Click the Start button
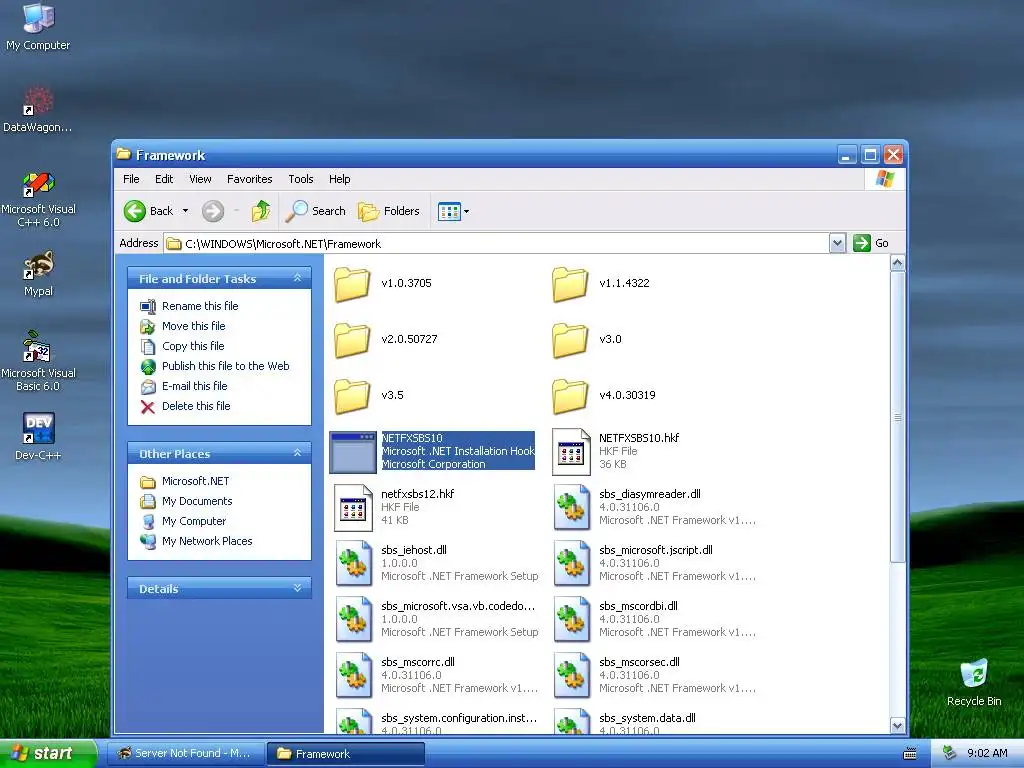Viewport: 1024px width, 768px height. click(x=48, y=753)
